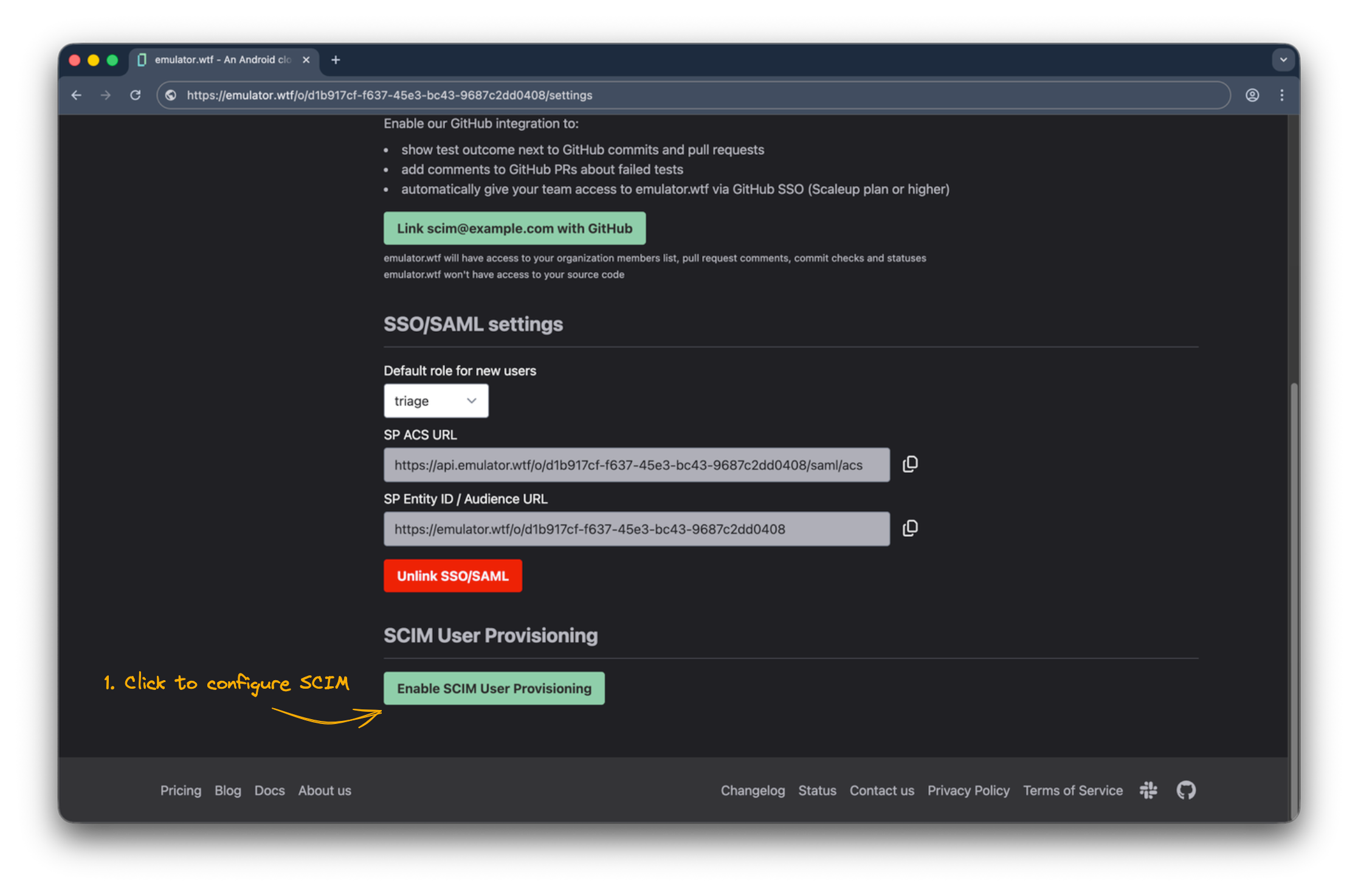Image resolution: width=1358 pixels, height=896 pixels.
Task: Open the browser profile account icon
Action: (x=1252, y=95)
